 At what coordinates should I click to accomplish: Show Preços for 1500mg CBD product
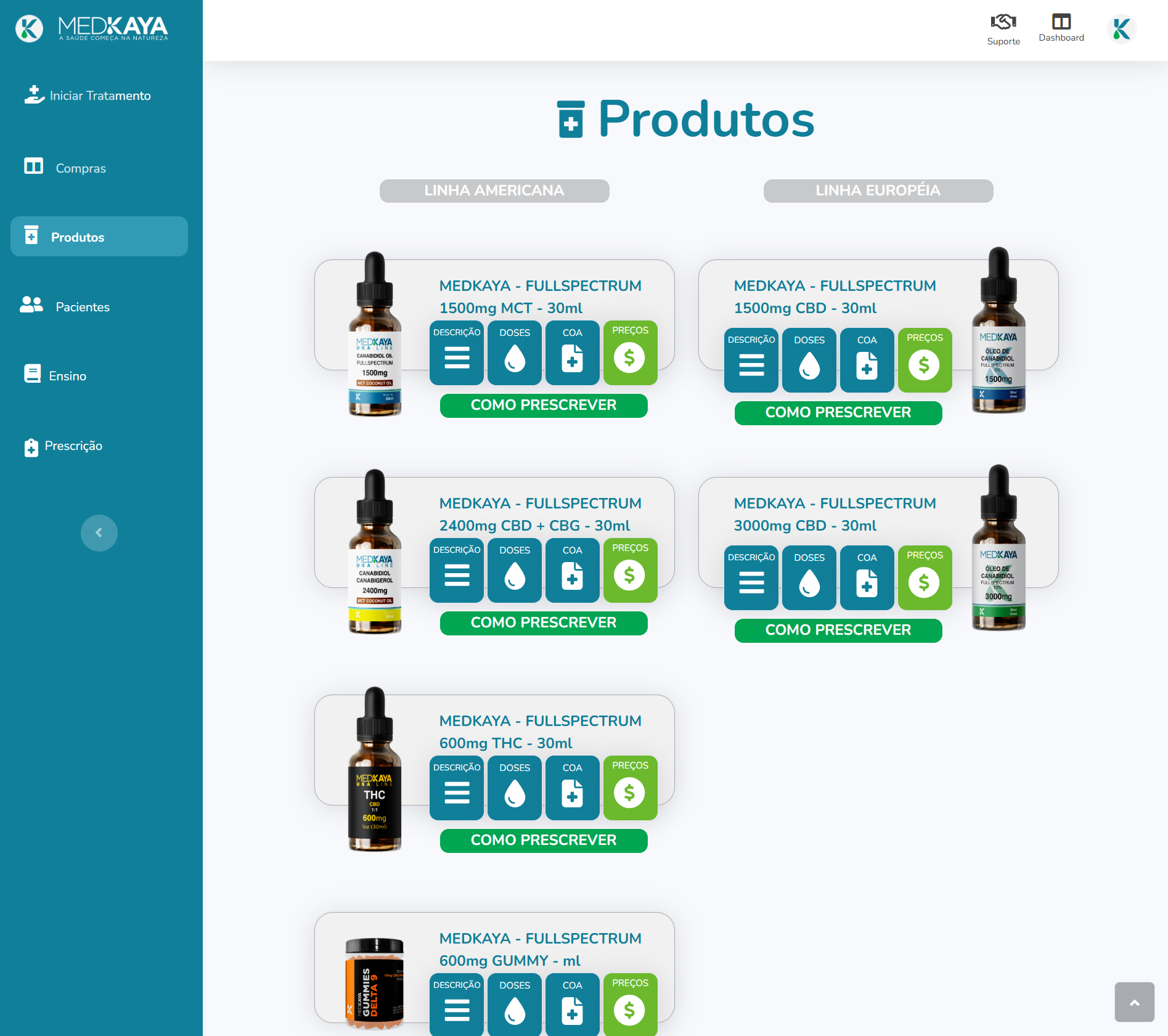click(925, 360)
